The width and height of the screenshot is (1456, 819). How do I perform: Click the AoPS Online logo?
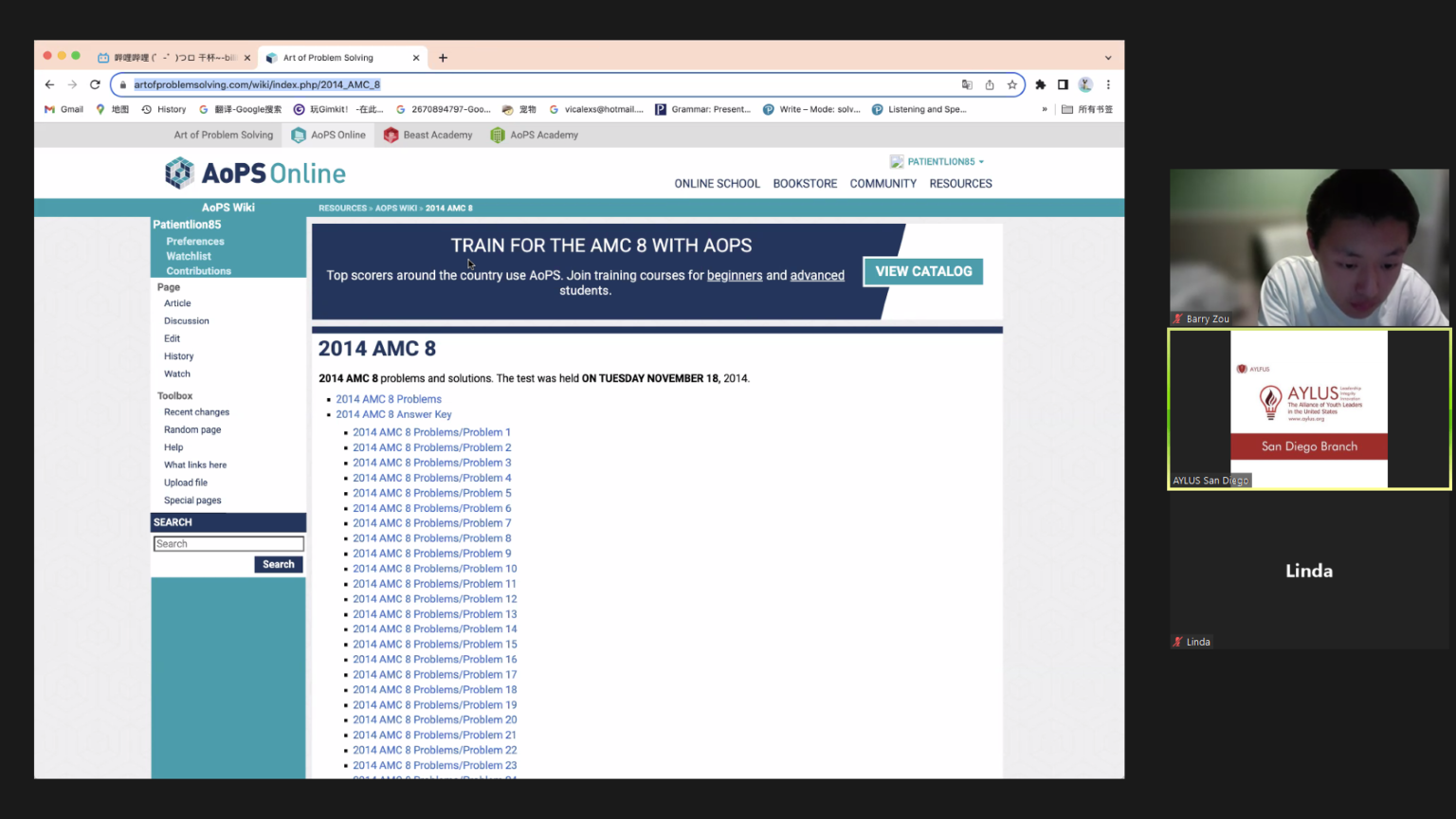(255, 173)
